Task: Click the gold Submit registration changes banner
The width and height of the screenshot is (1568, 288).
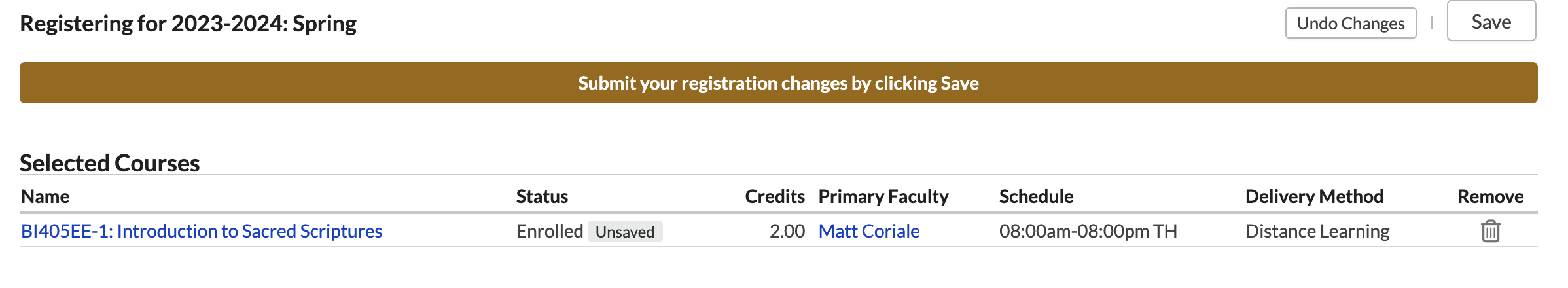Action: point(778,83)
